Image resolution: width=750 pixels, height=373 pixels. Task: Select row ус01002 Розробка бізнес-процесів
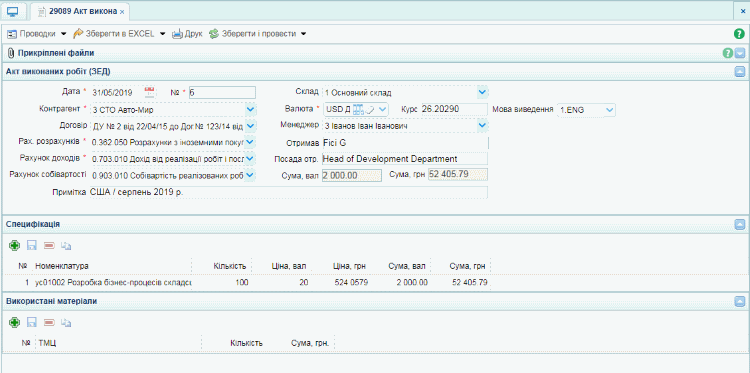pos(113,283)
